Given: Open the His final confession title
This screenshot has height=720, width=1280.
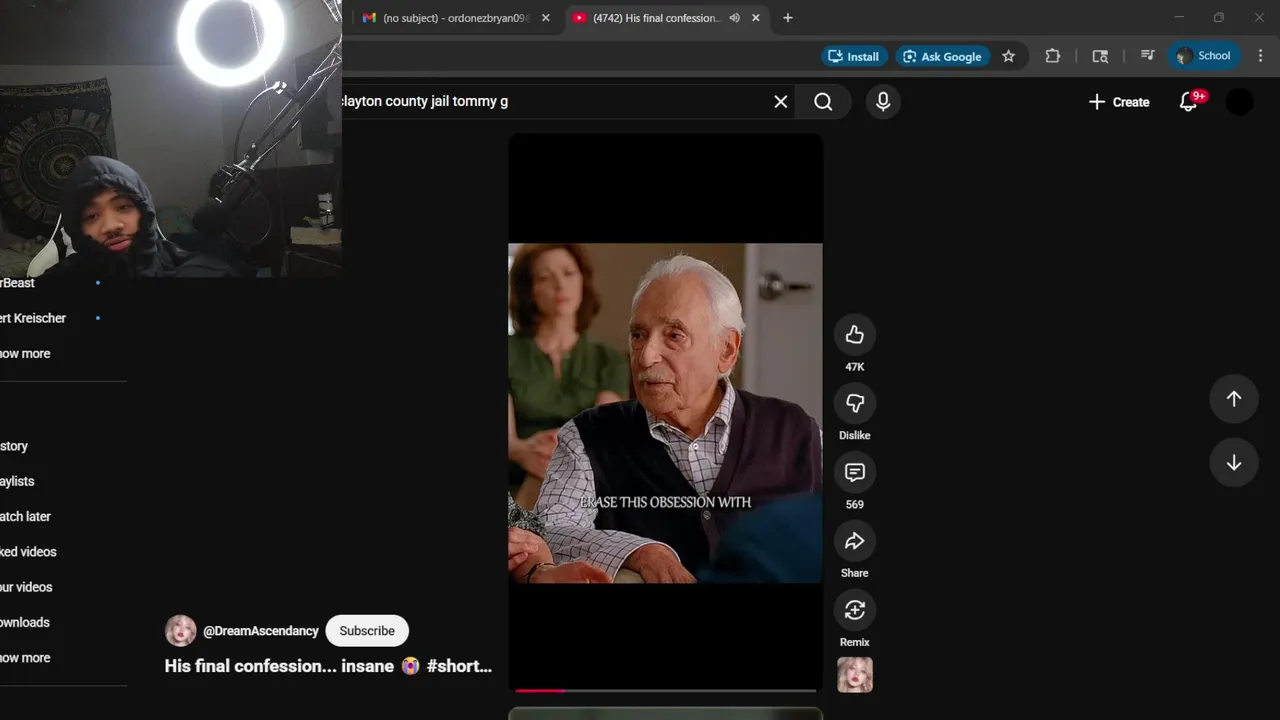Looking at the screenshot, I should [328, 666].
